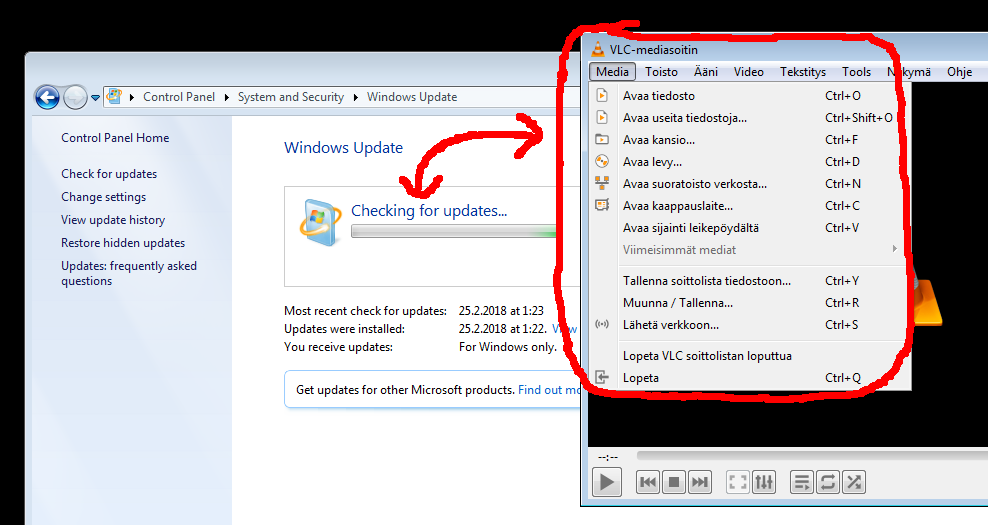Click the Windows Update page heading
This screenshot has height=525, width=988.
click(343, 147)
